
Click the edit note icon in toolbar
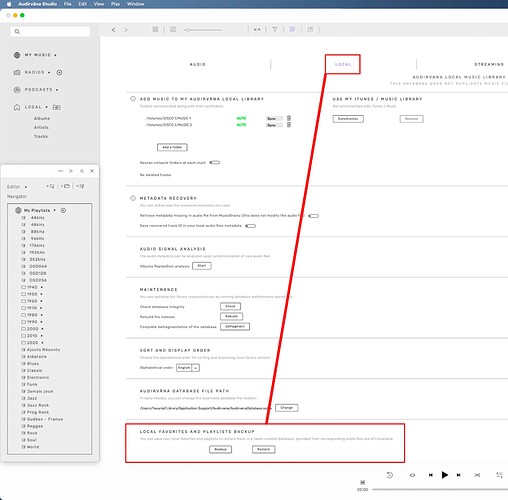[310, 29]
